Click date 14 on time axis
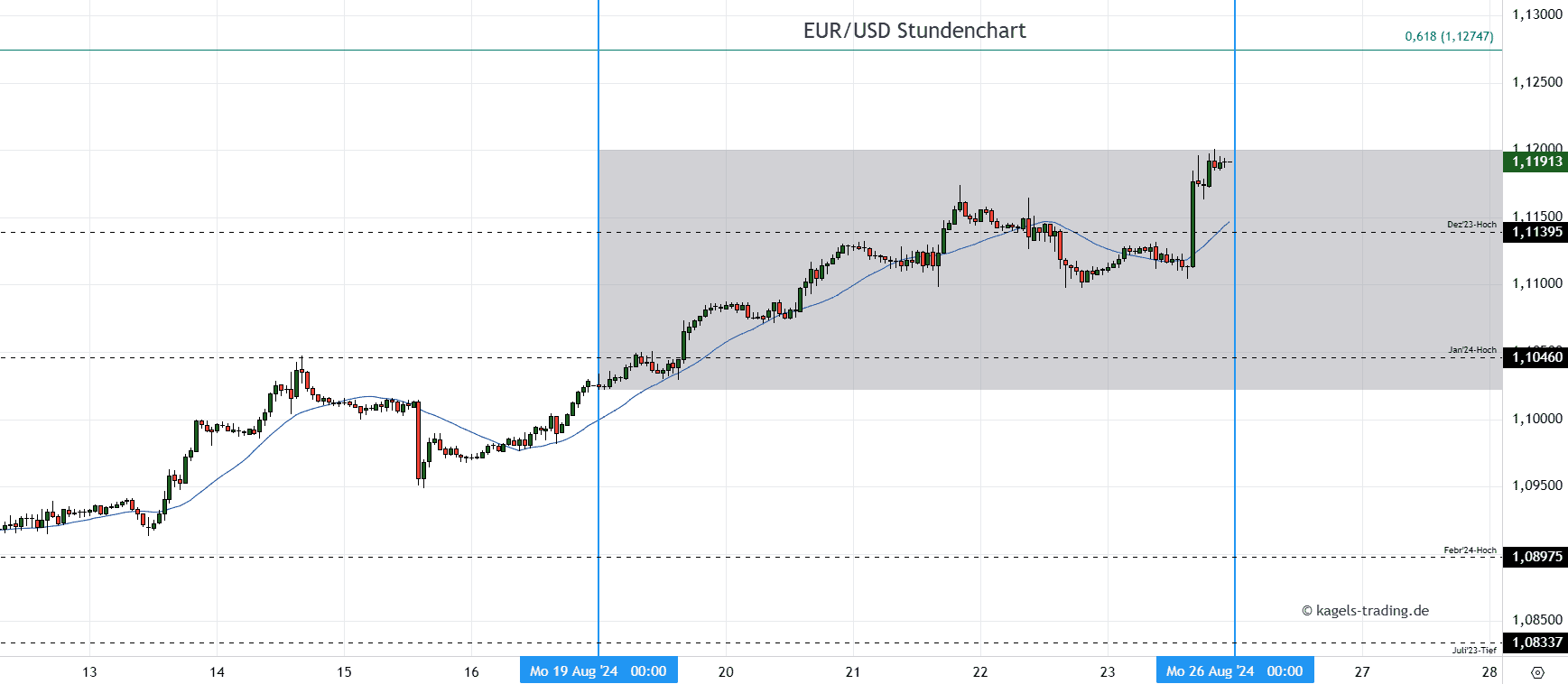Screen dimensions: 1568x684 [217, 671]
